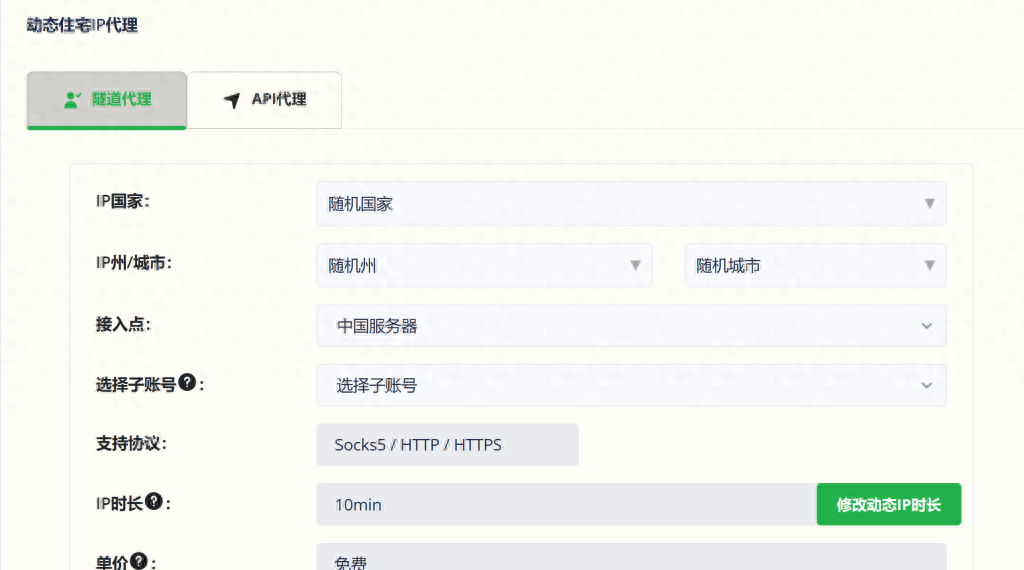The image size is (1024, 570).
Task: Click help icon beside 选择子账号 label
Action: tap(186, 383)
